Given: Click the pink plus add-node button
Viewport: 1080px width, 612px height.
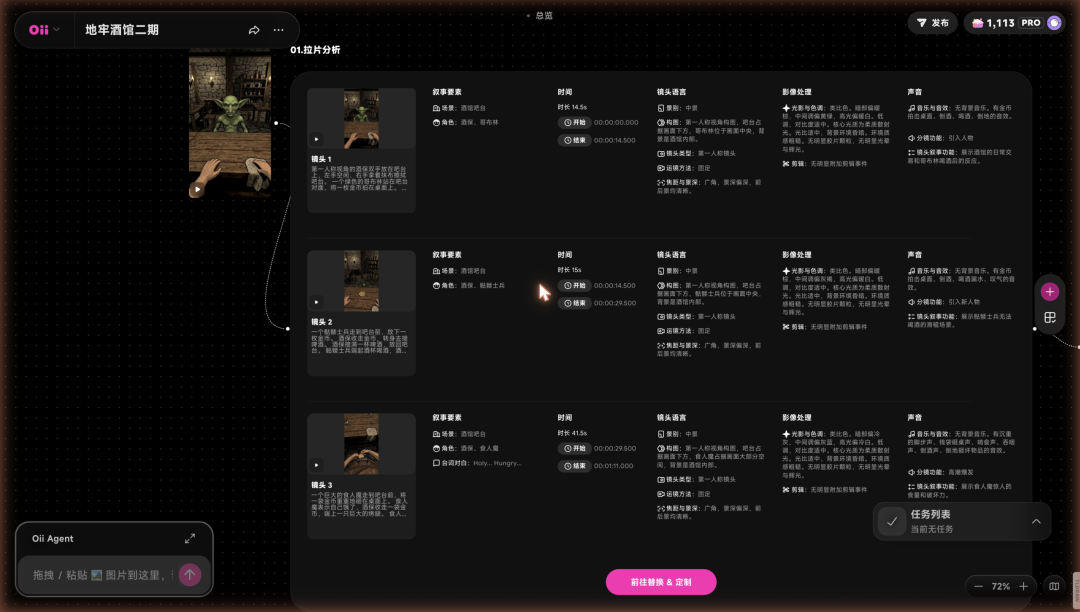Looking at the screenshot, I should (x=1050, y=292).
